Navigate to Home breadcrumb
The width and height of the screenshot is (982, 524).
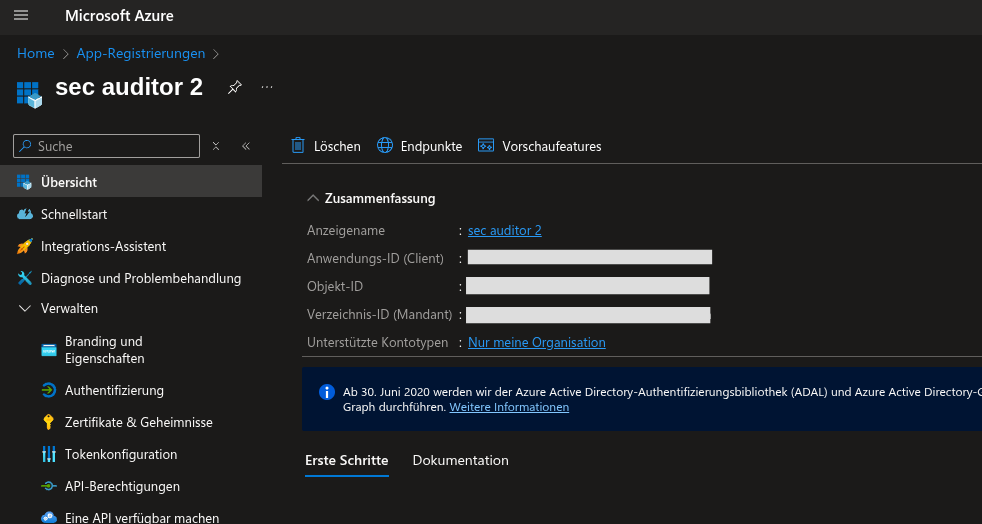click(36, 53)
